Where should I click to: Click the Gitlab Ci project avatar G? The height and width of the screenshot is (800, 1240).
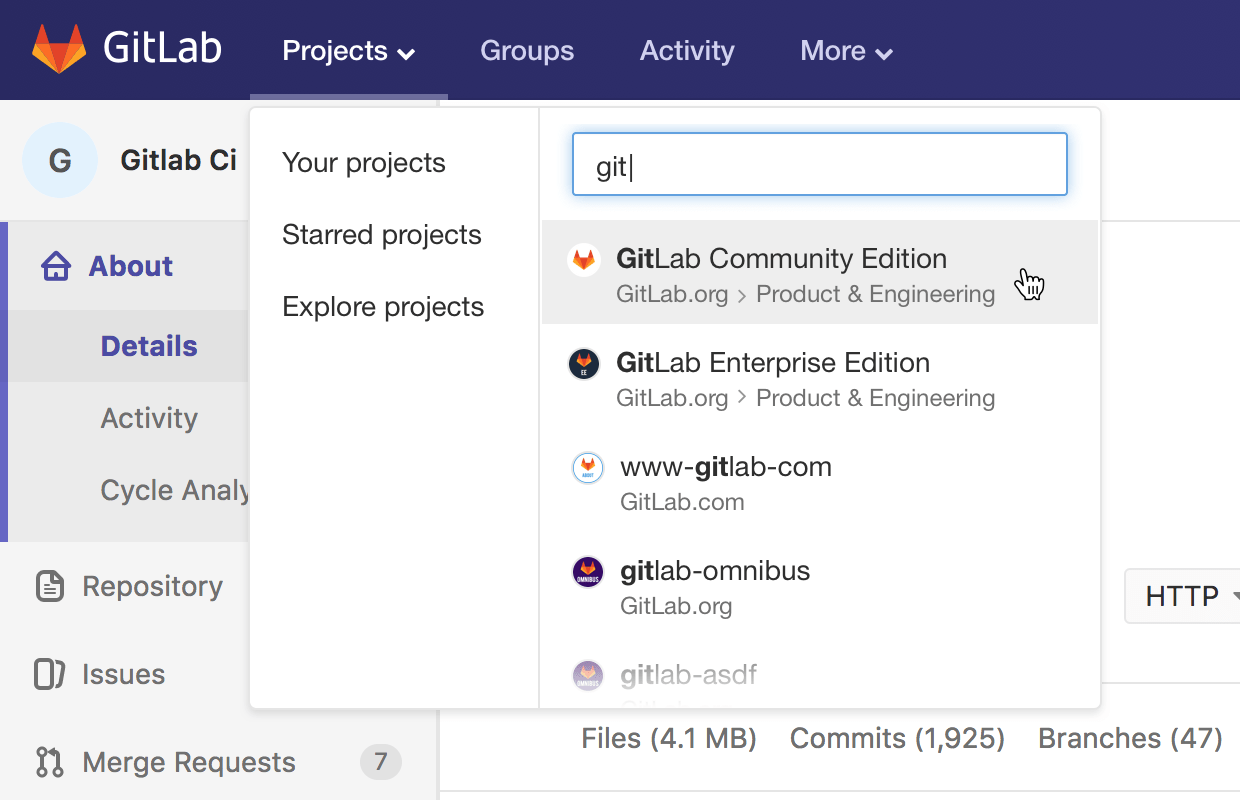(60, 160)
